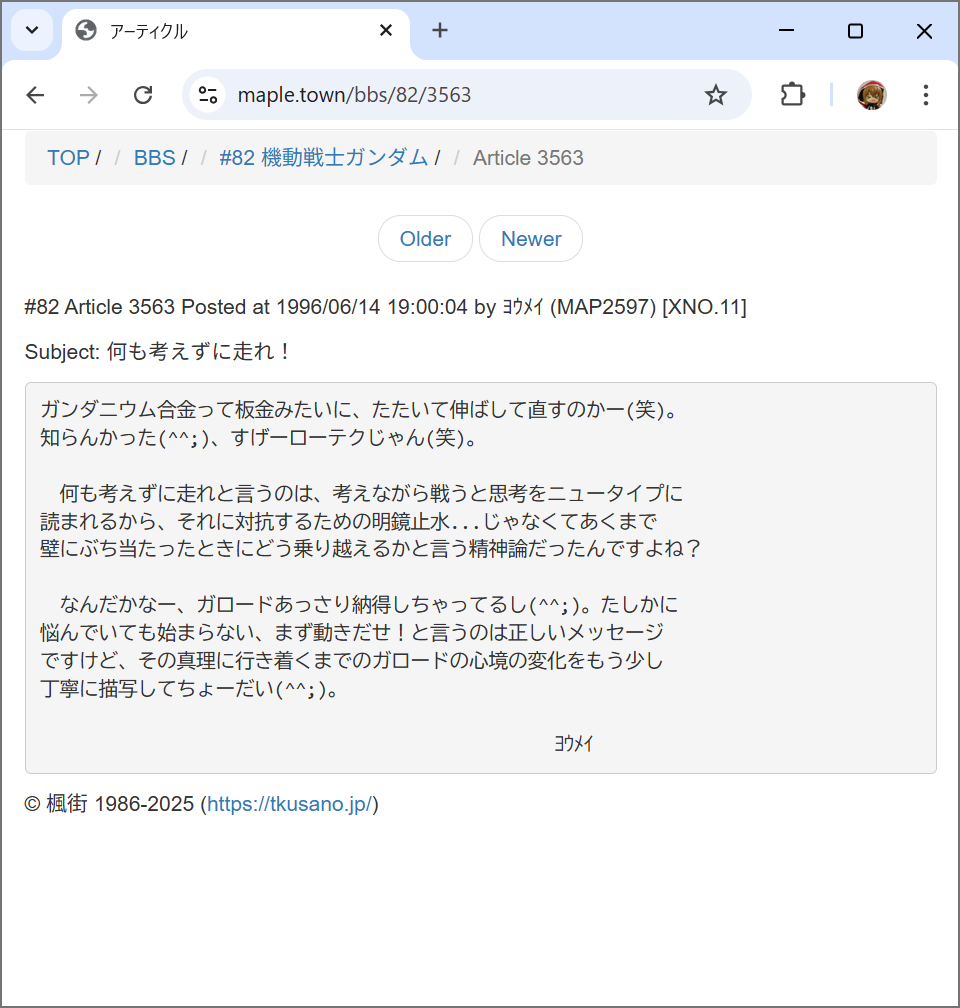Image resolution: width=960 pixels, height=1008 pixels.
Task: Open a new tab with plus button
Action: (440, 31)
